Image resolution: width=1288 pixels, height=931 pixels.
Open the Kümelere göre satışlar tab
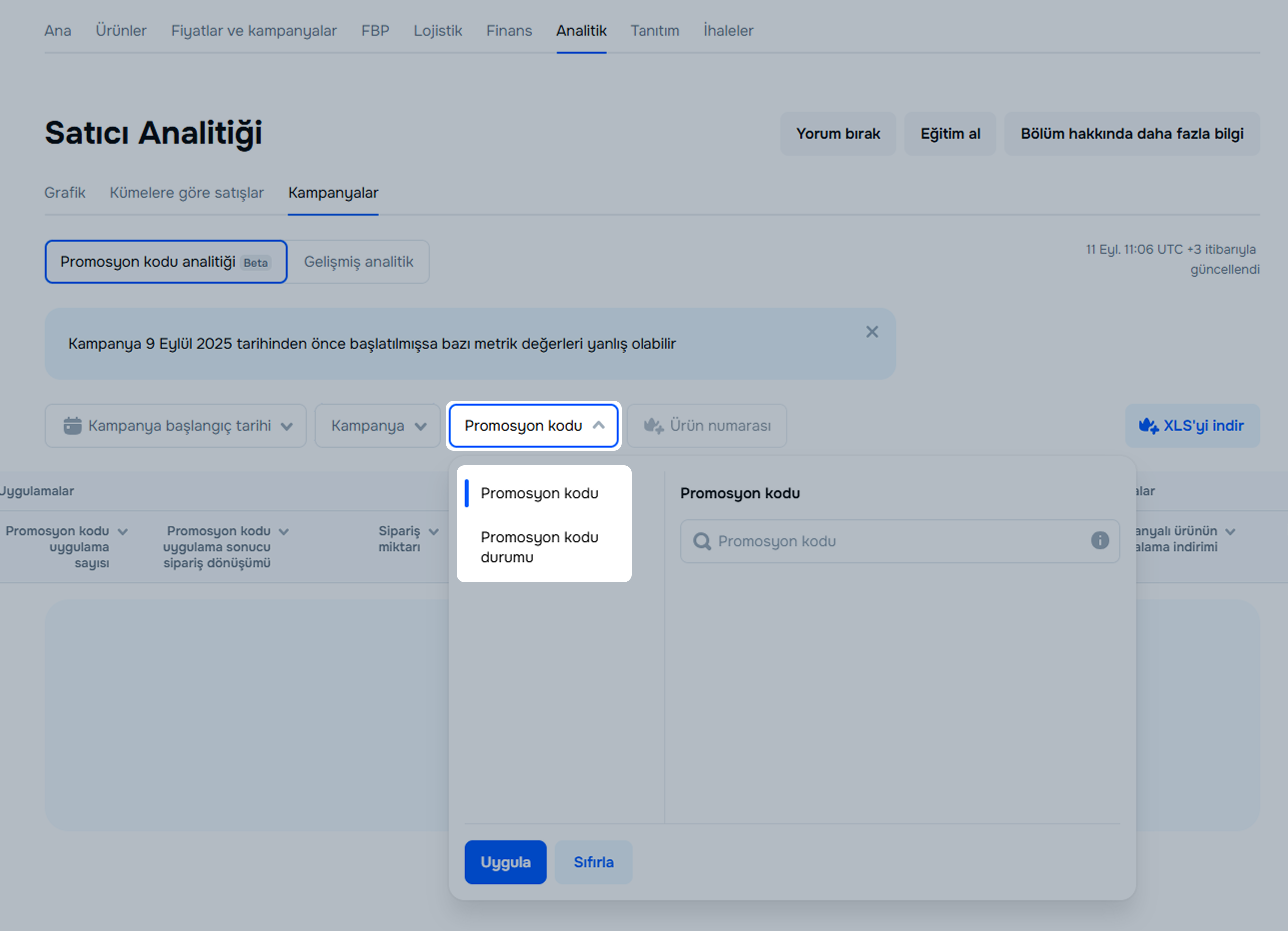pos(187,193)
